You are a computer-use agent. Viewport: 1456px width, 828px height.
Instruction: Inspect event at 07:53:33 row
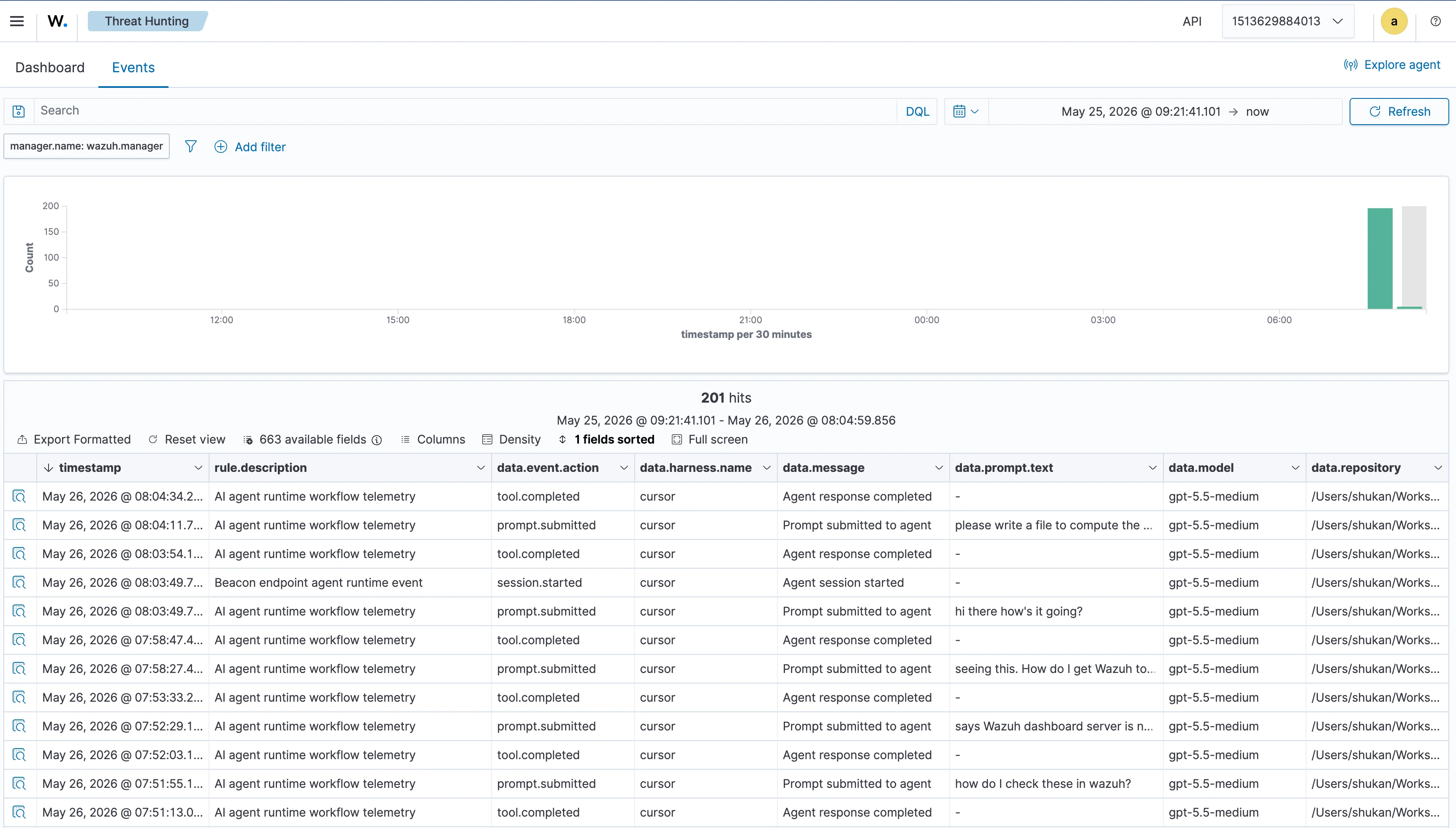[x=19, y=698]
